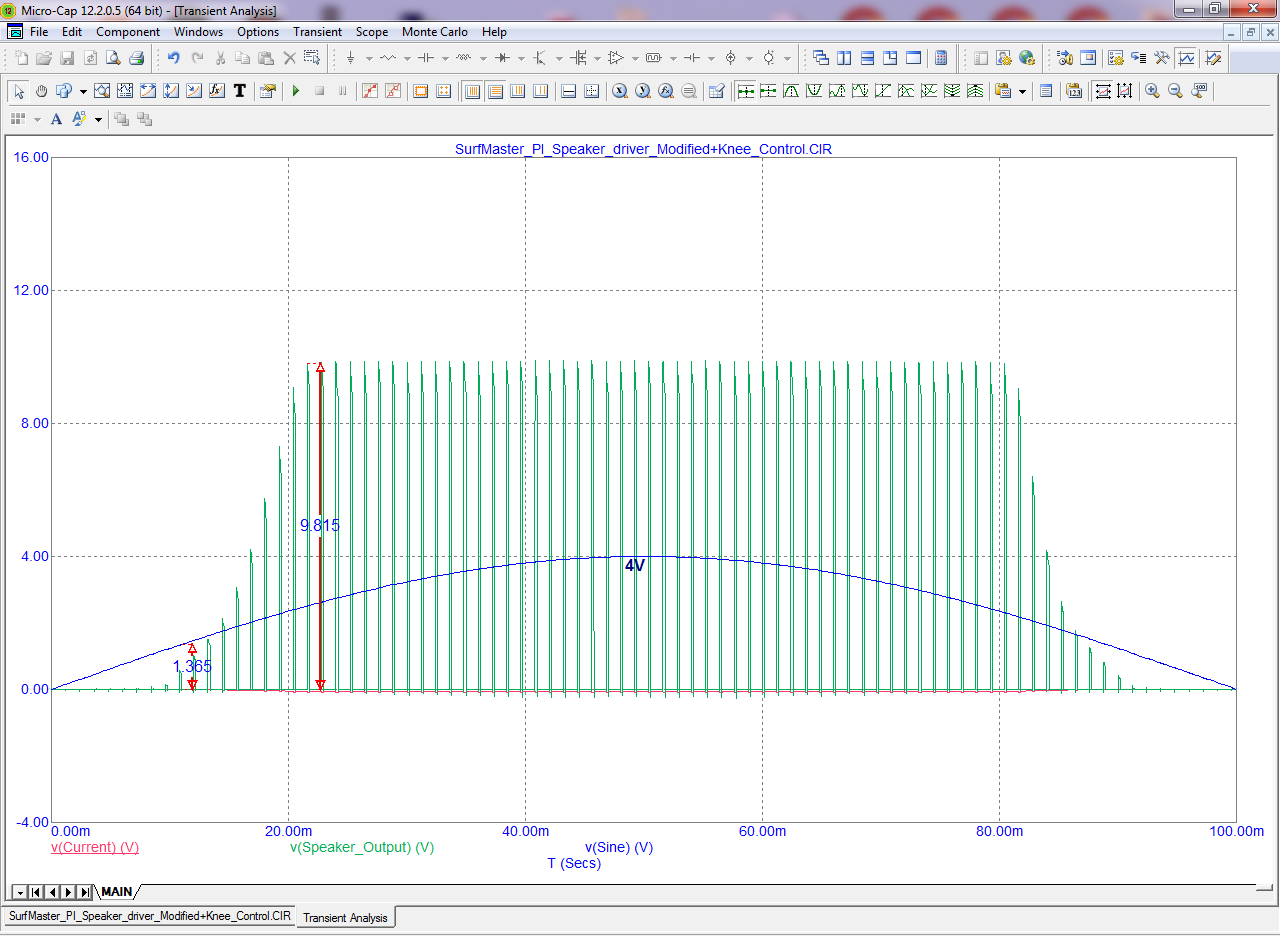Select the Text mode 'T' tool
This screenshot has width=1280, height=936.
pos(240,91)
